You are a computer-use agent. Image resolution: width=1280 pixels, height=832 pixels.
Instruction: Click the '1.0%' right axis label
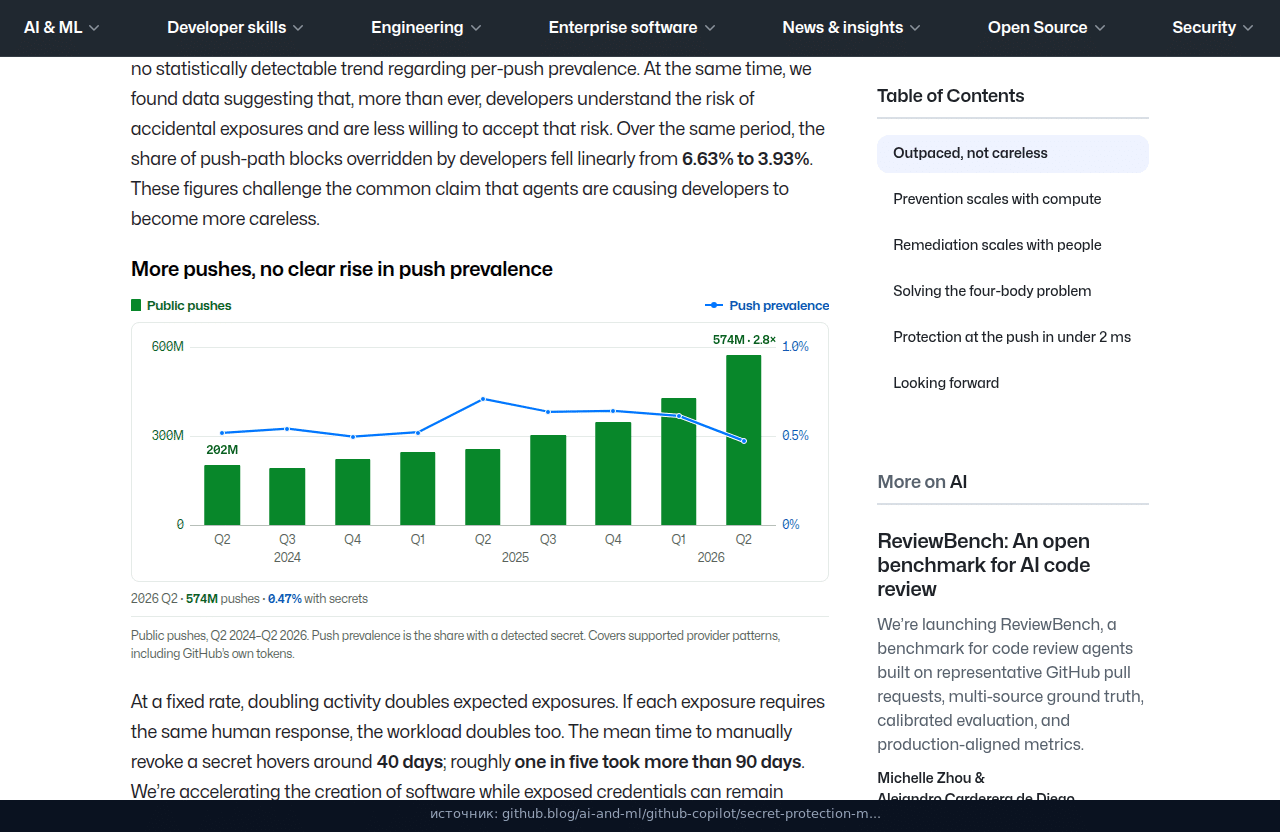click(x=795, y=347)
